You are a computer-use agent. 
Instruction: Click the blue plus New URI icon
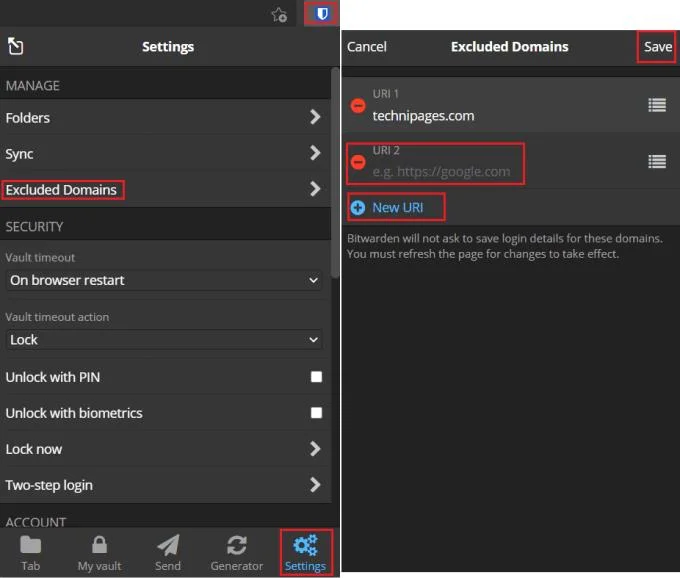click(358, 208)
